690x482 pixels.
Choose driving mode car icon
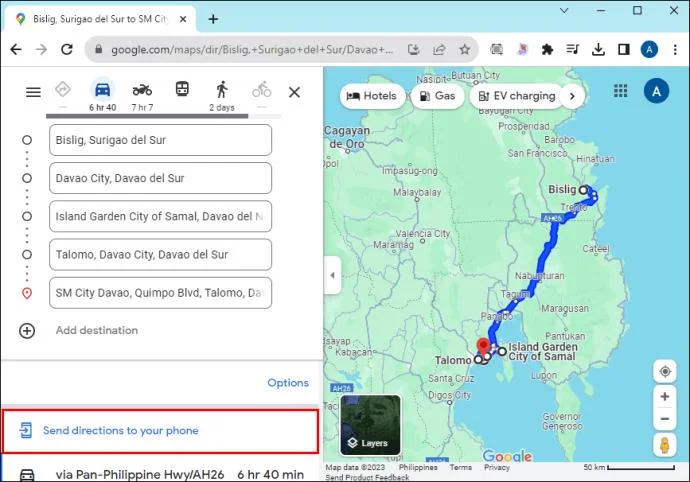[x=103, y=89]
